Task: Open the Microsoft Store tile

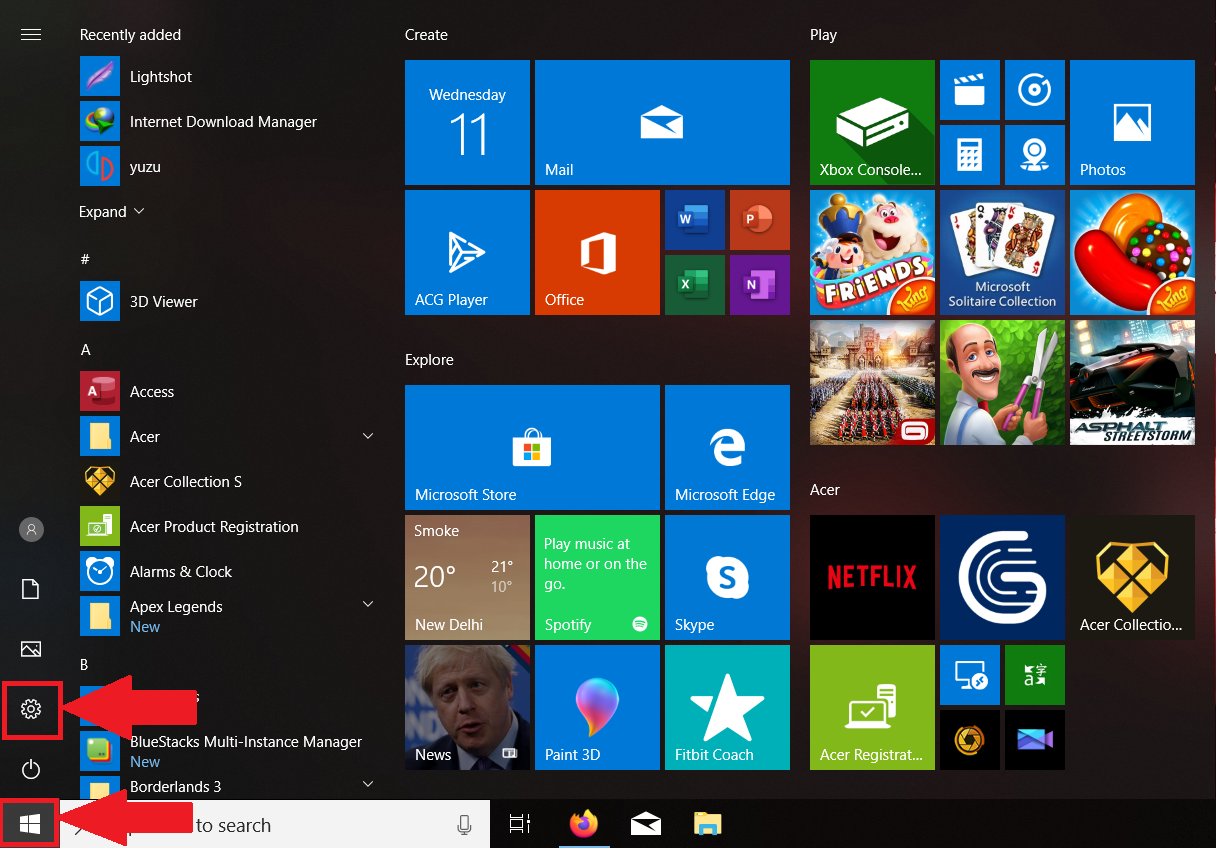Action: (x=532, y=447)
